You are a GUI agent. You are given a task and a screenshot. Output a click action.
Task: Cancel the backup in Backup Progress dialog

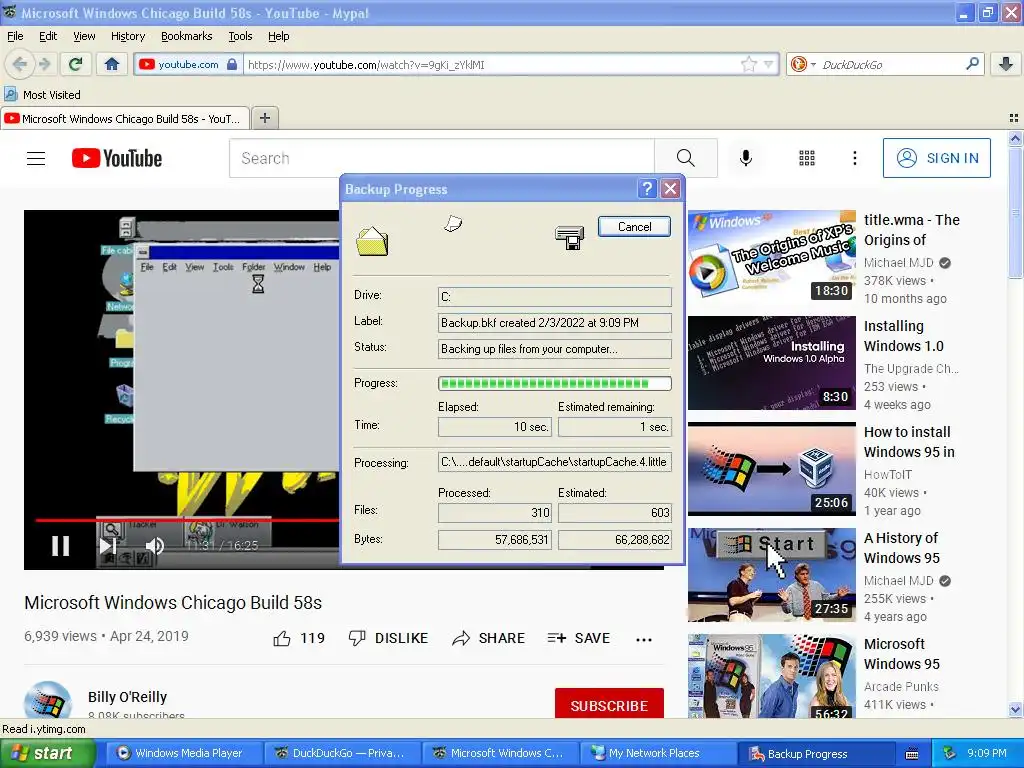pyautogui.click(x=634, y=227)
